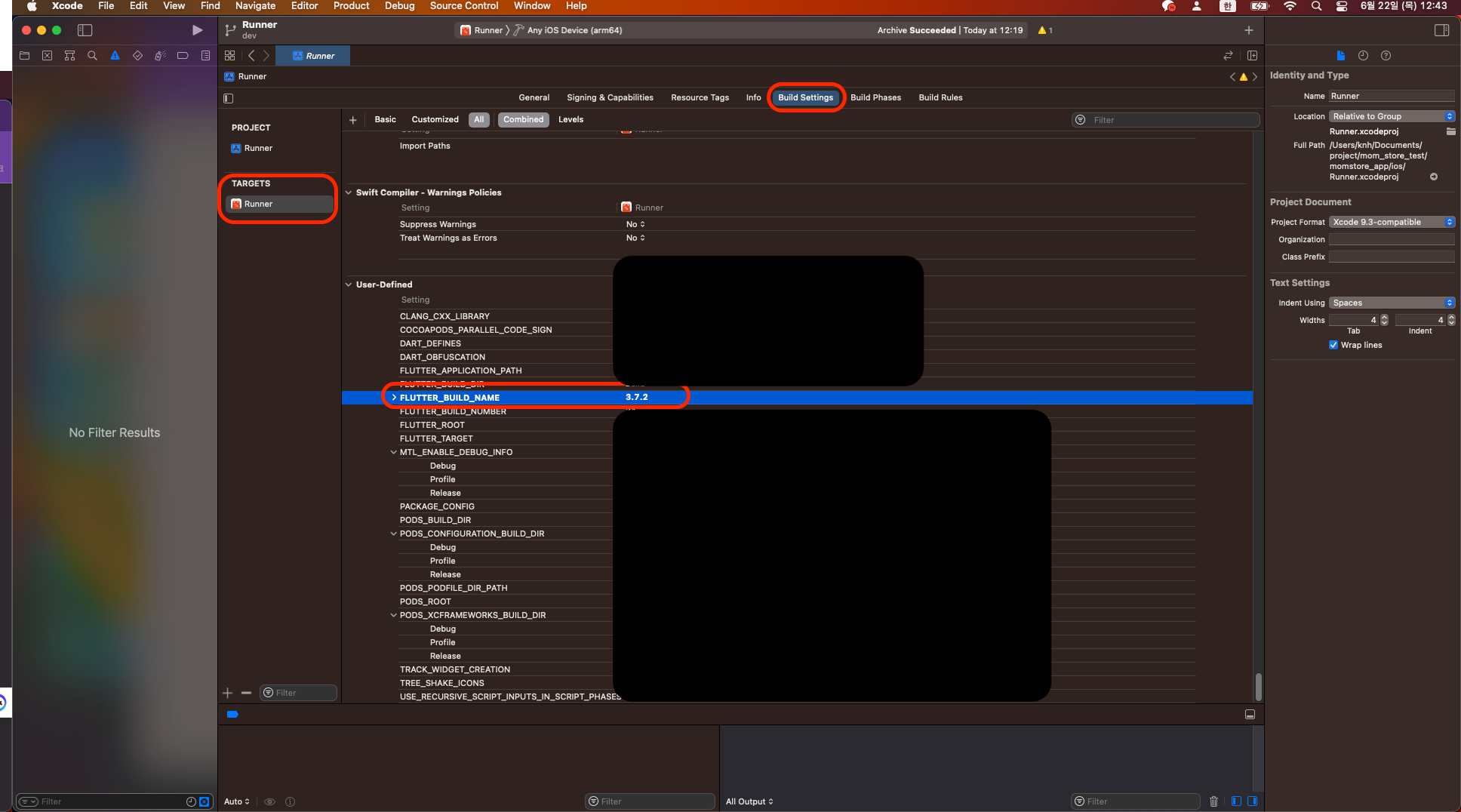
Task: Choose file location via folder icon
Action: 1450,131
